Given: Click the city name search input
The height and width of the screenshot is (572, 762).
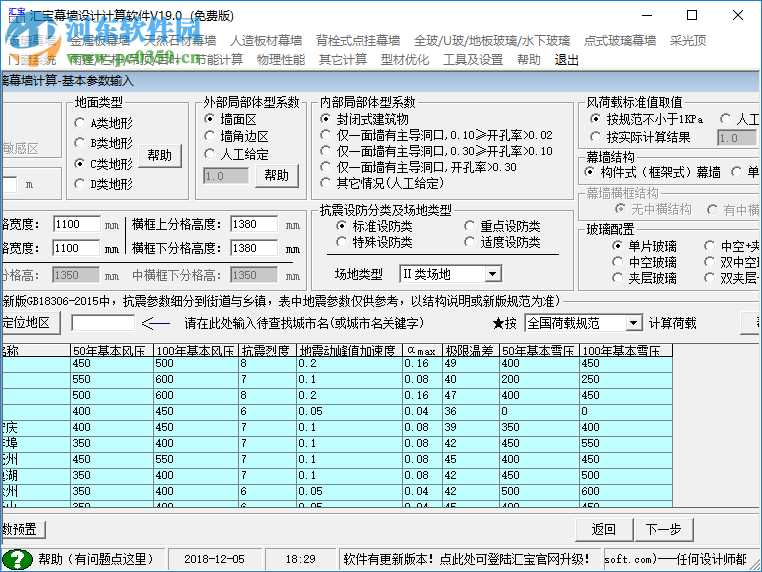Looking at the screenshot, I should click(103, 323).
